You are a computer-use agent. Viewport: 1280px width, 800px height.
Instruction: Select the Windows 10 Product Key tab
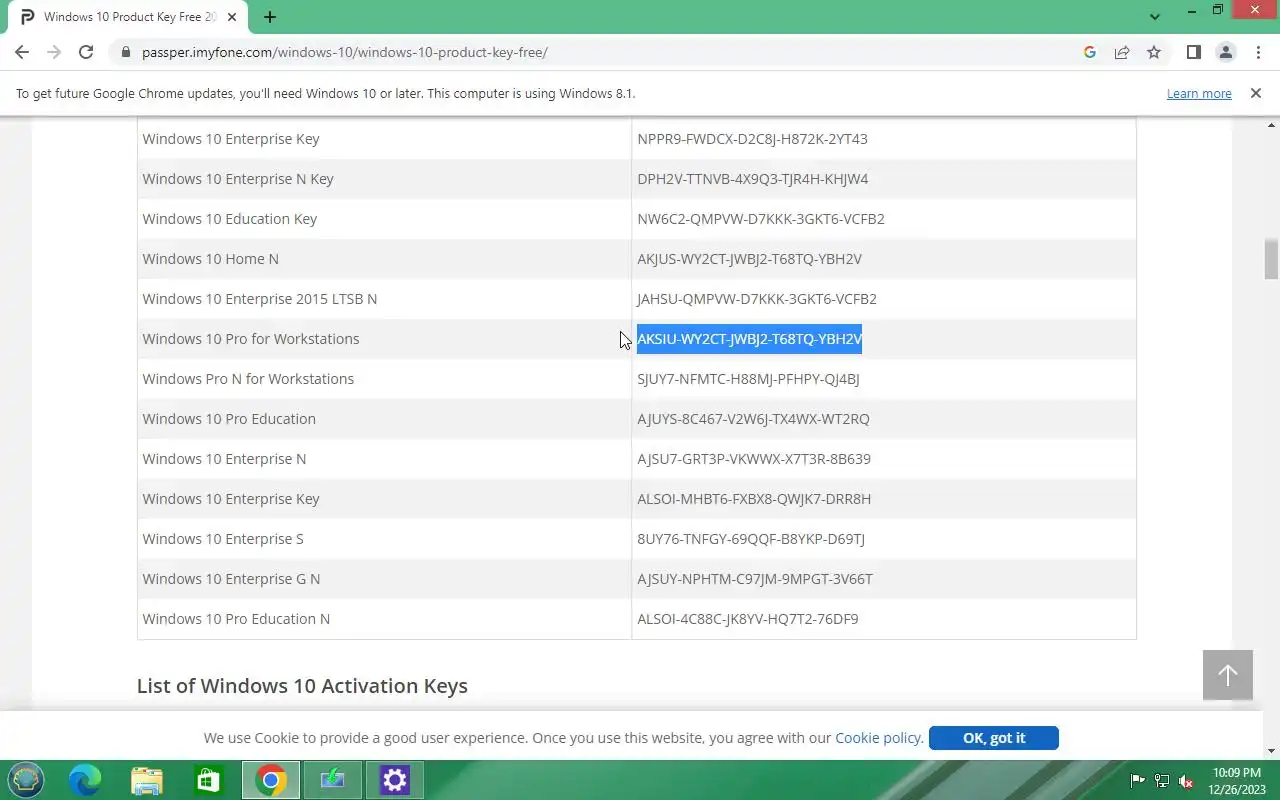pyautogui.click(x=130, y=17)
